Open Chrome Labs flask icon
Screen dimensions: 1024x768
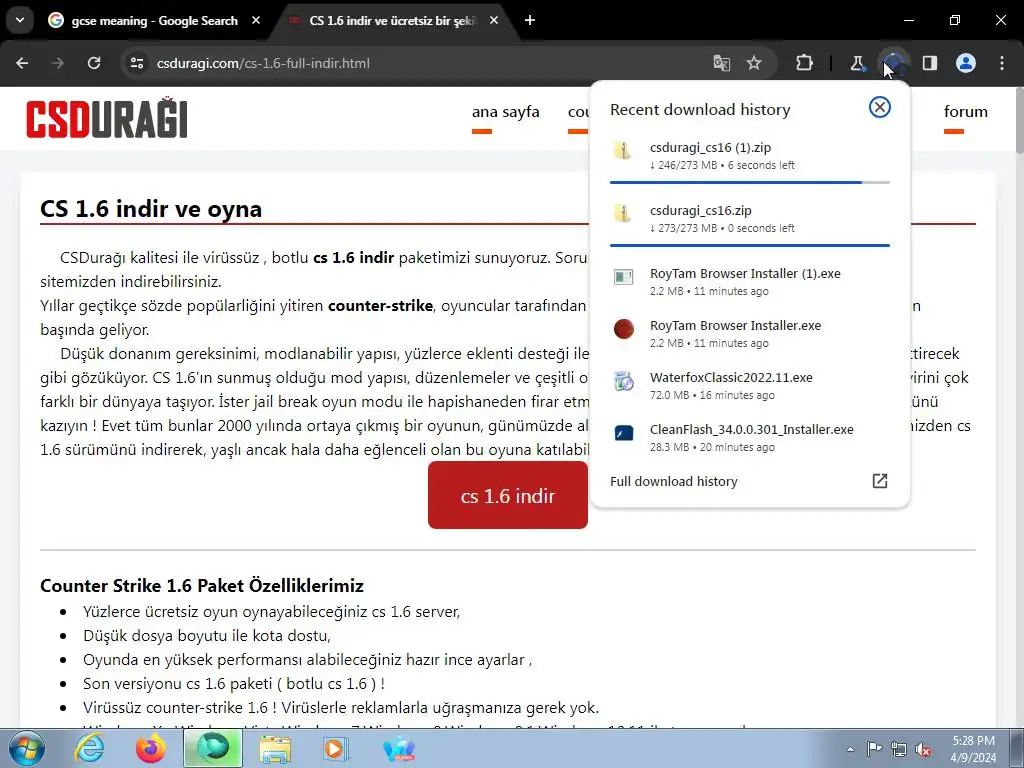pyautogui.click(x=857, y=63)
